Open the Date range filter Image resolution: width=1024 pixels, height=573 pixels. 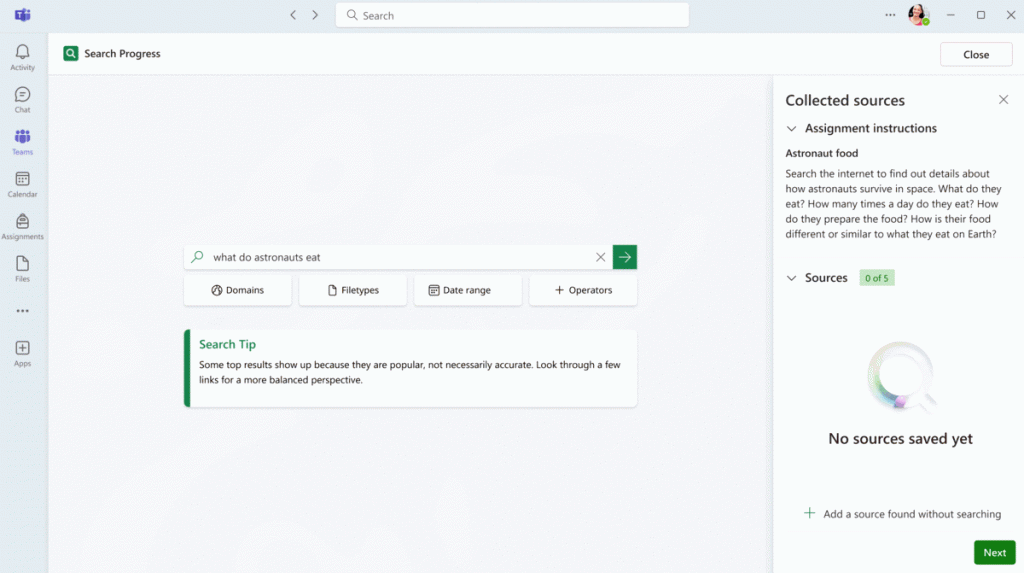pyautogui.click(x=468, y=290)
